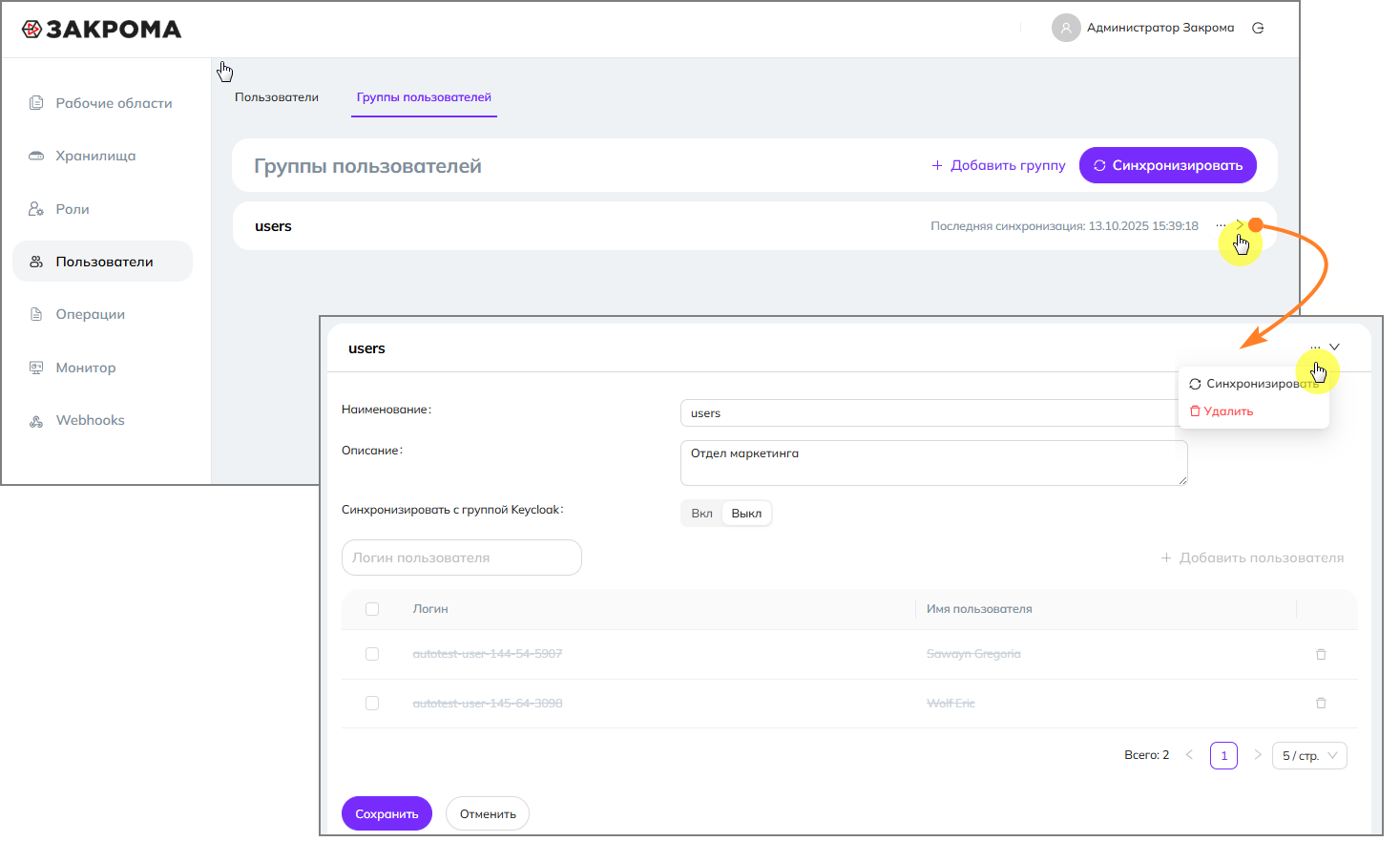Screen dimensions: 1400x863
Task: Click trash icon for the Wolf Eric row
Action: [x=1321, y=704]
